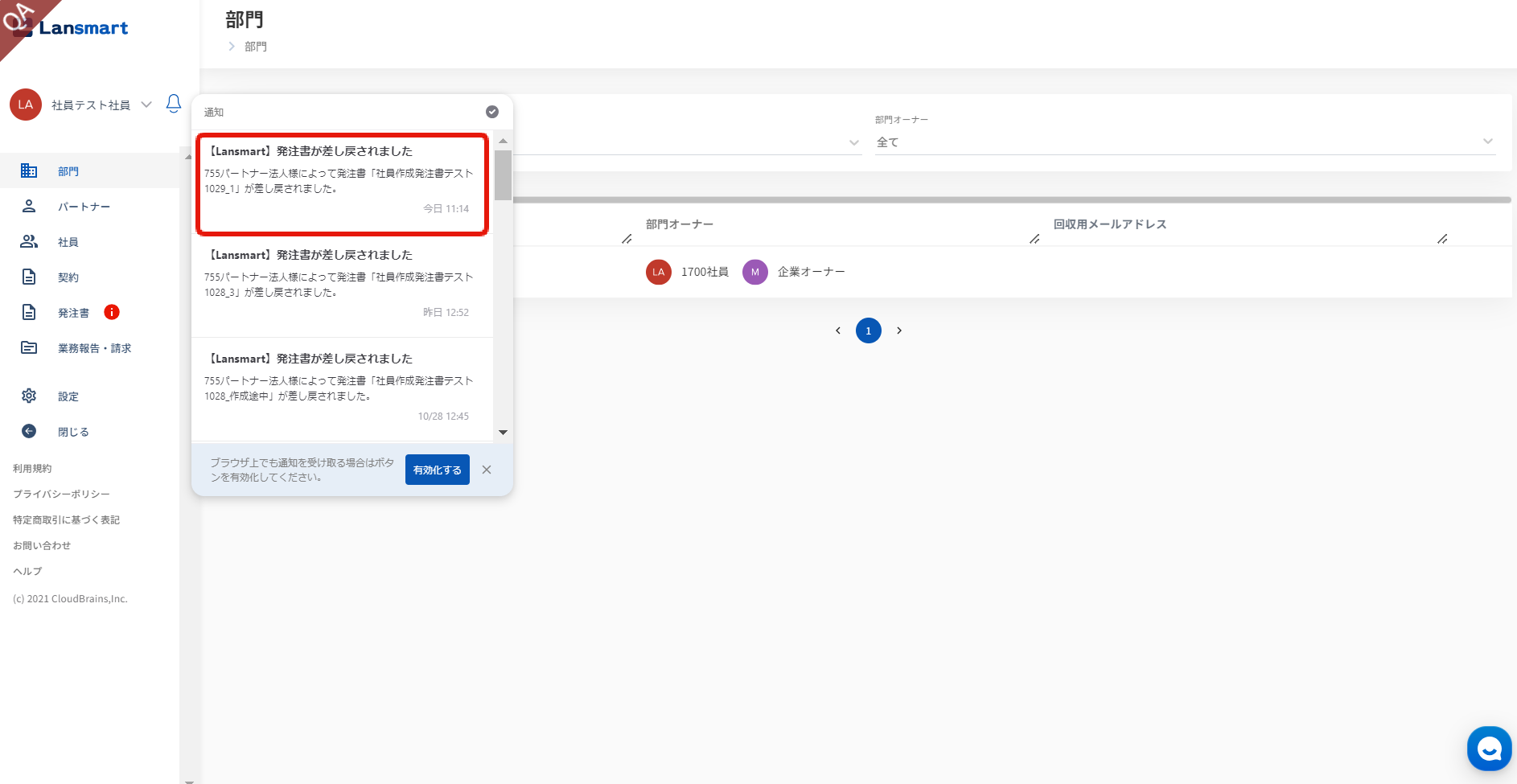Click the 設定 gear icon

pos(29,396)
